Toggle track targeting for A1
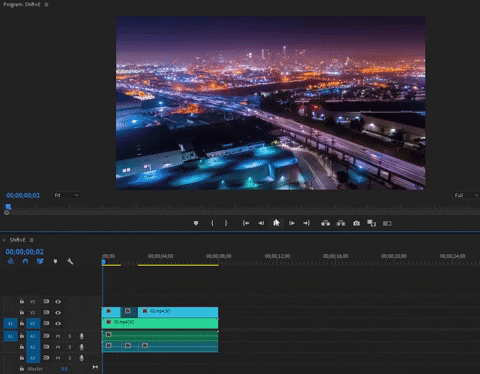 click(x=33, y=336)
